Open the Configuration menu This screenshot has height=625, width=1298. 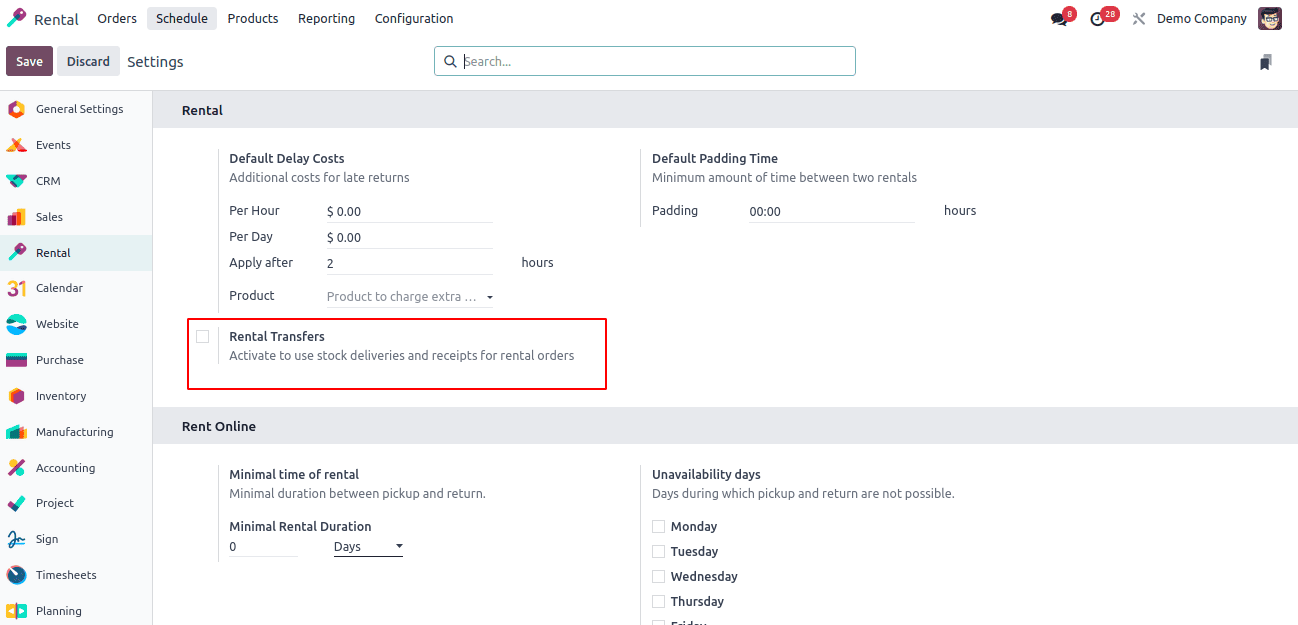click(414, 18)
